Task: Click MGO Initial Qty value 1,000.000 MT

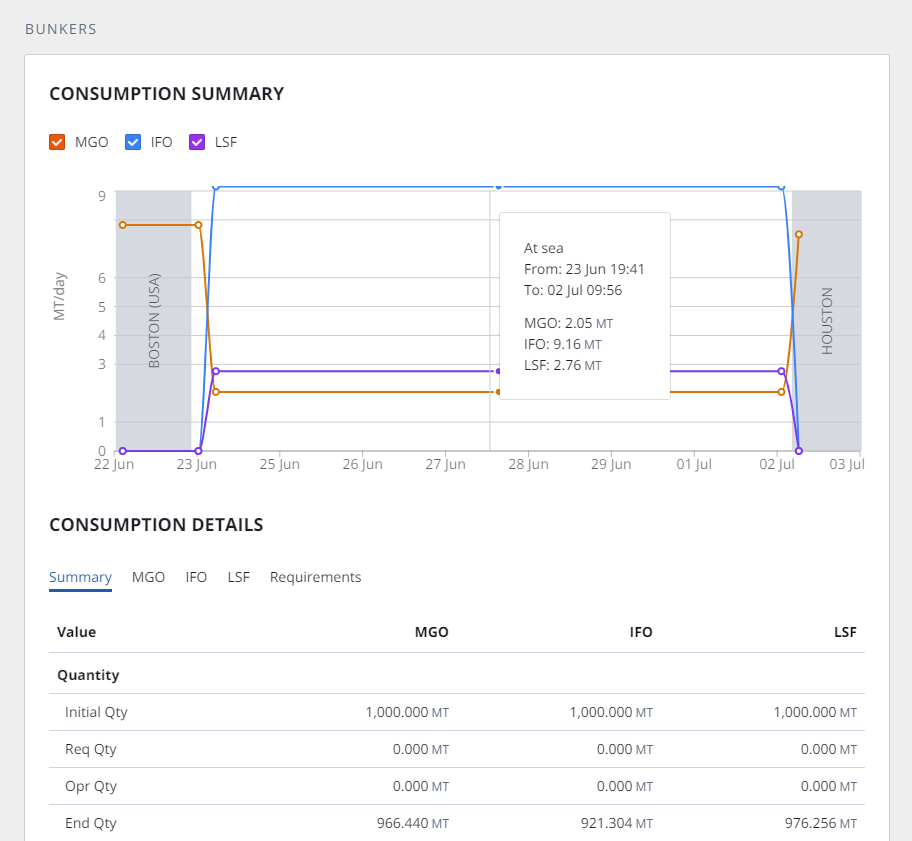Action: coord(407,712)
